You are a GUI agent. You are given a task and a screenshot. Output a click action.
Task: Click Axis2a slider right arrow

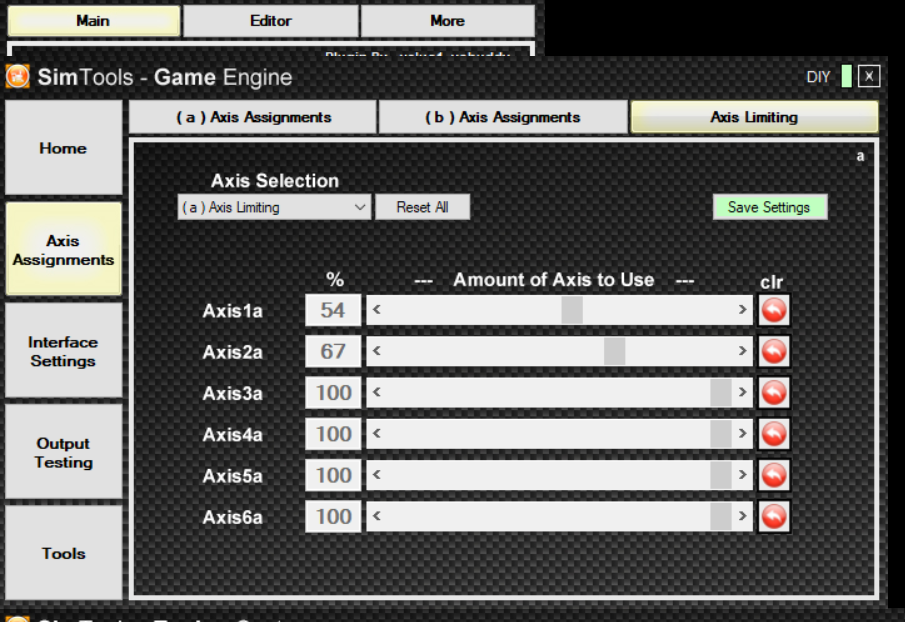coord(742,351)
